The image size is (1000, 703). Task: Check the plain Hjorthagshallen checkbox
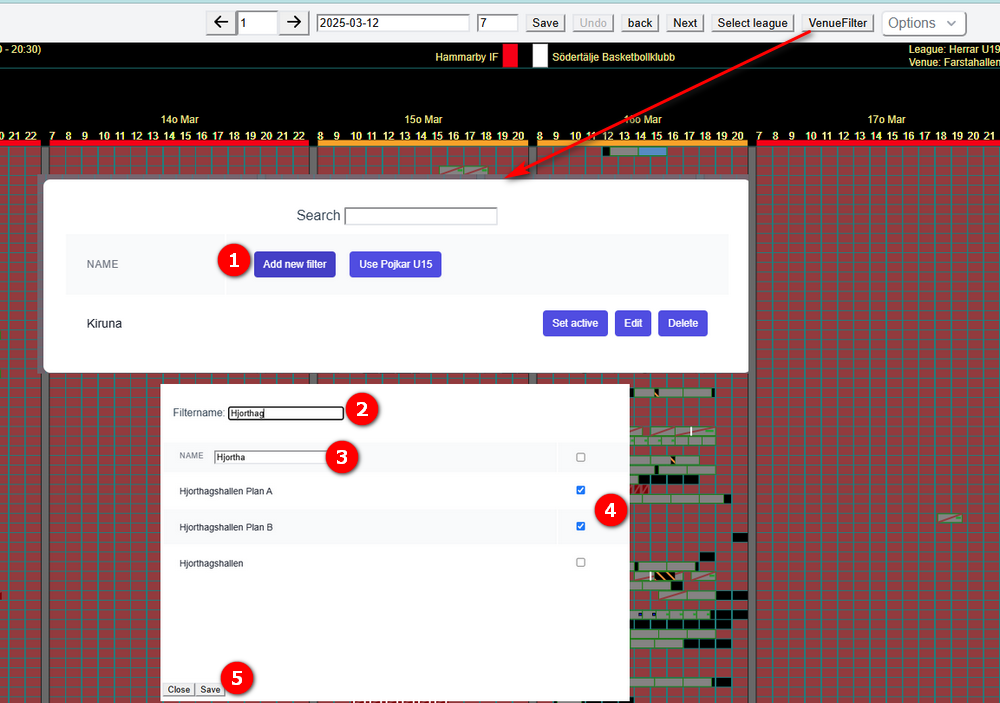pos(580,563)
